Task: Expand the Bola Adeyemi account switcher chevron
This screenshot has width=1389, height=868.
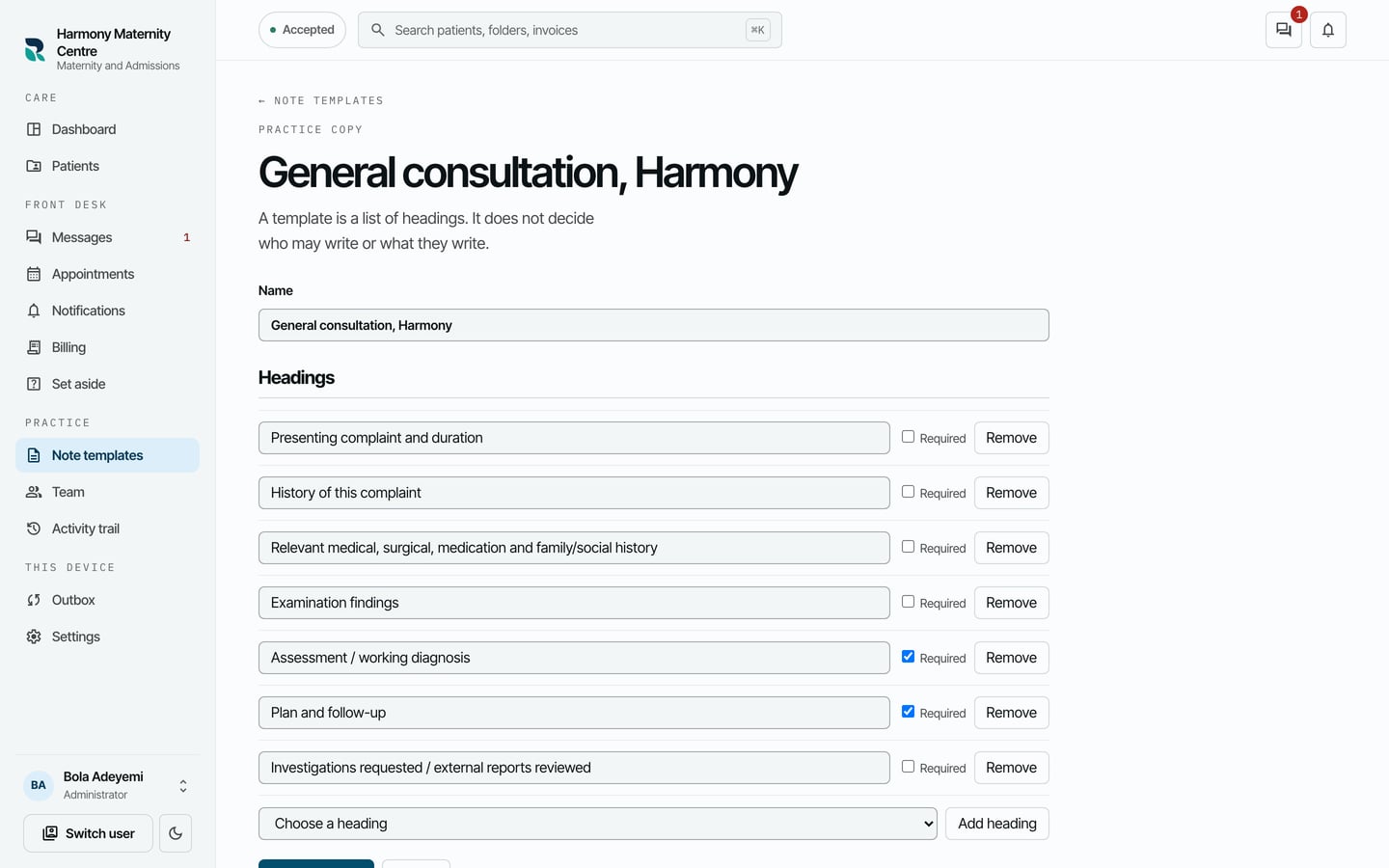Action: [183, 786]
